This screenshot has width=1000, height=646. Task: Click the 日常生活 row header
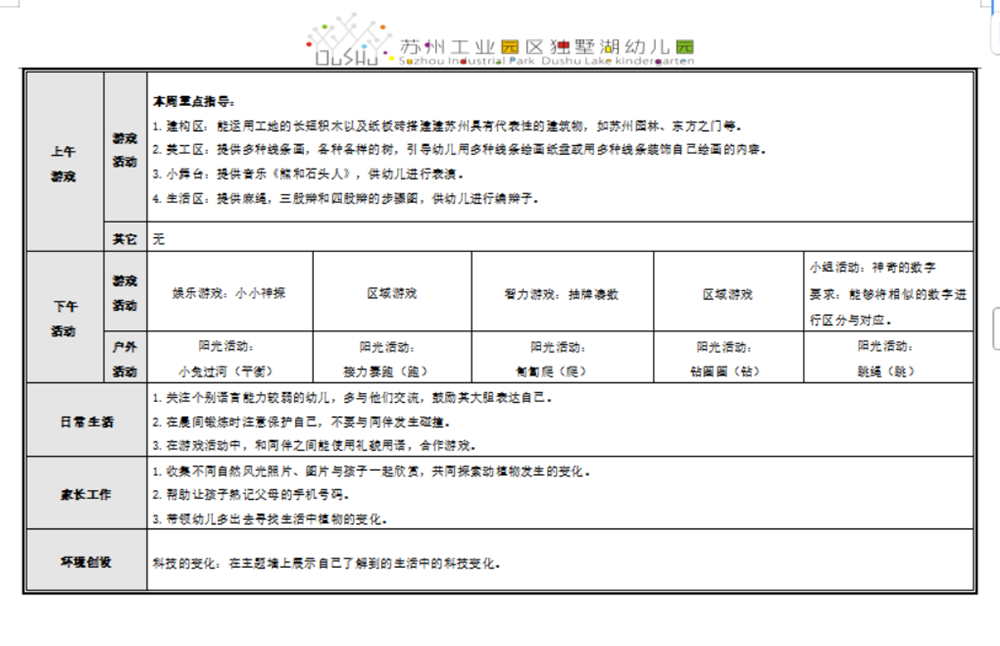click(x=85, y=421)
